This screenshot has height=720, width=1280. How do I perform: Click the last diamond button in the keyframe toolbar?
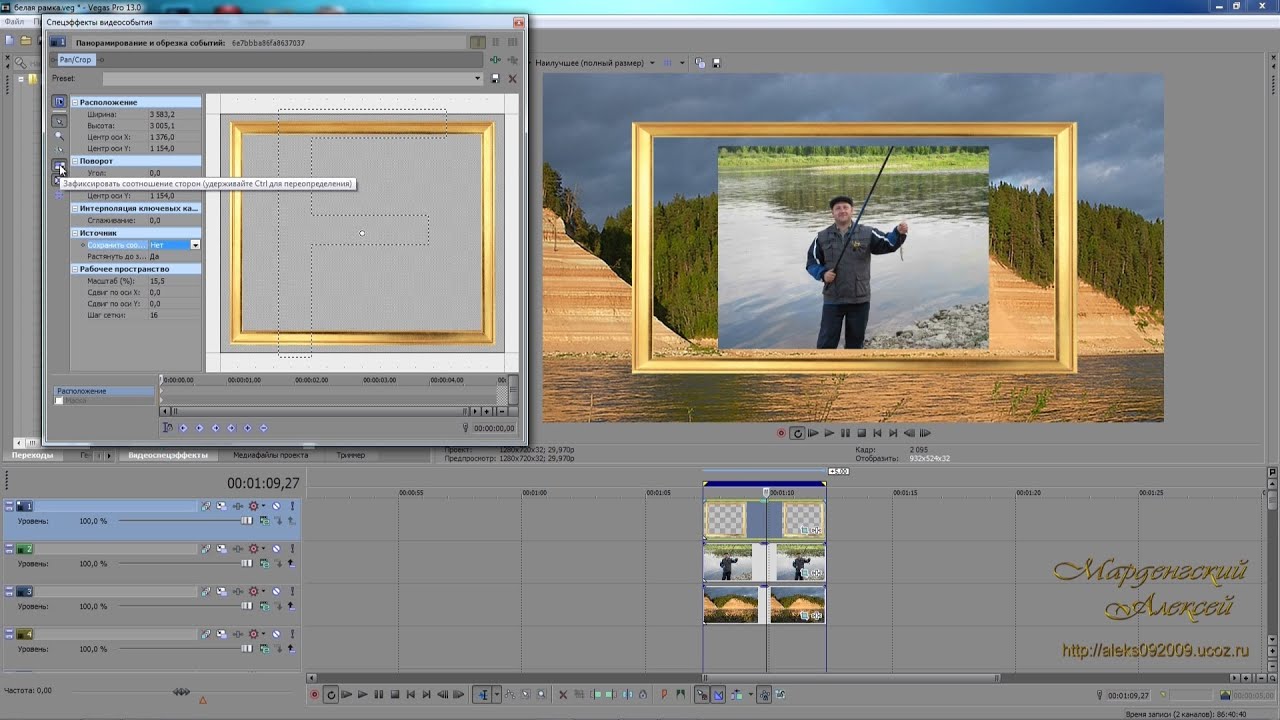pyautogui.click(x=264, y=428)
